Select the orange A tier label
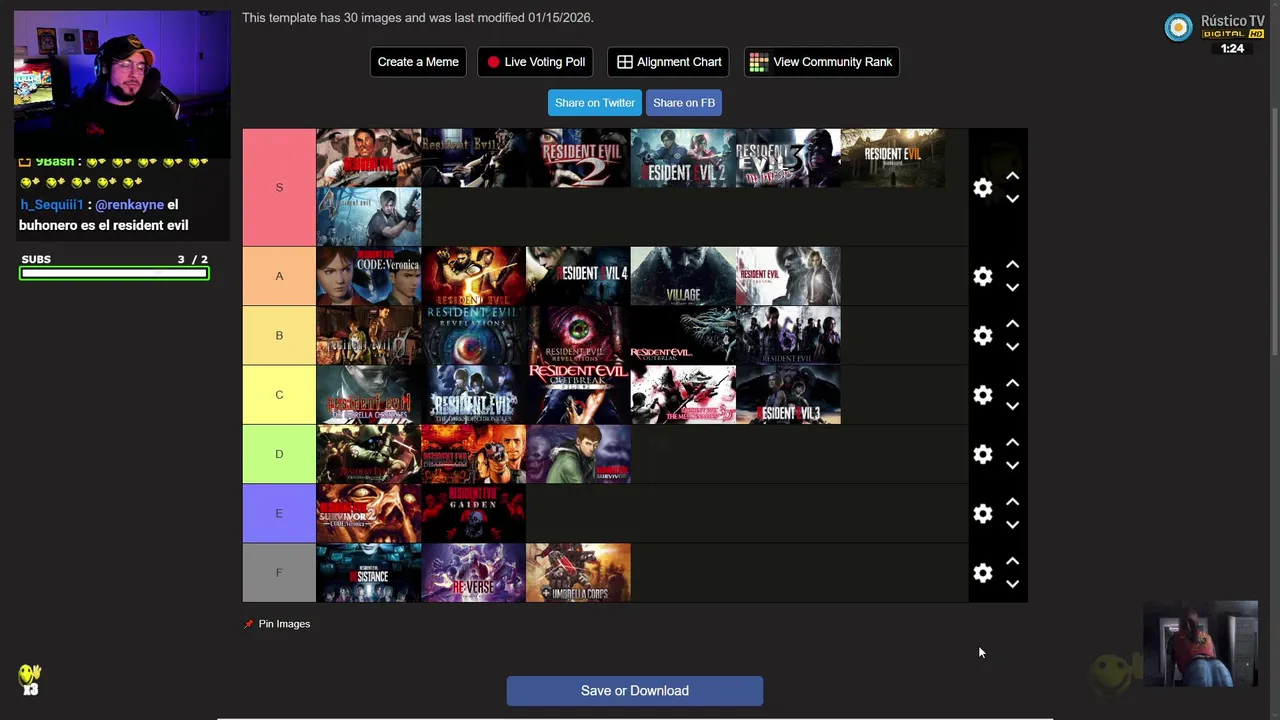The image size is (1280, 720). click(279, 276)
